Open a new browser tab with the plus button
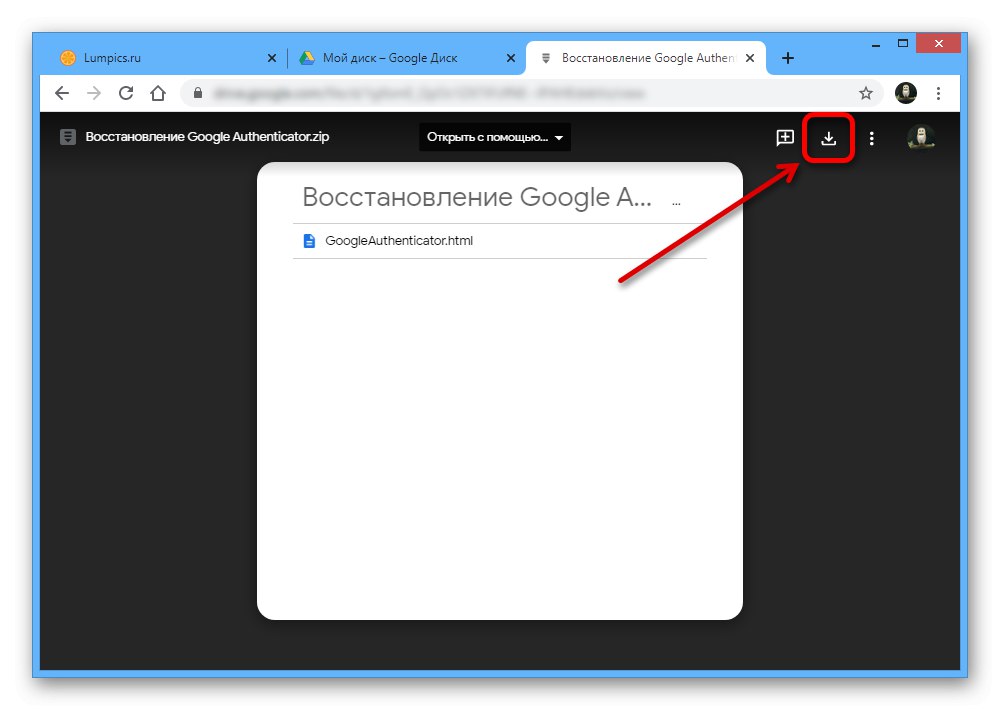Viewport: 1000px width, 710px height. pos(788,58)
